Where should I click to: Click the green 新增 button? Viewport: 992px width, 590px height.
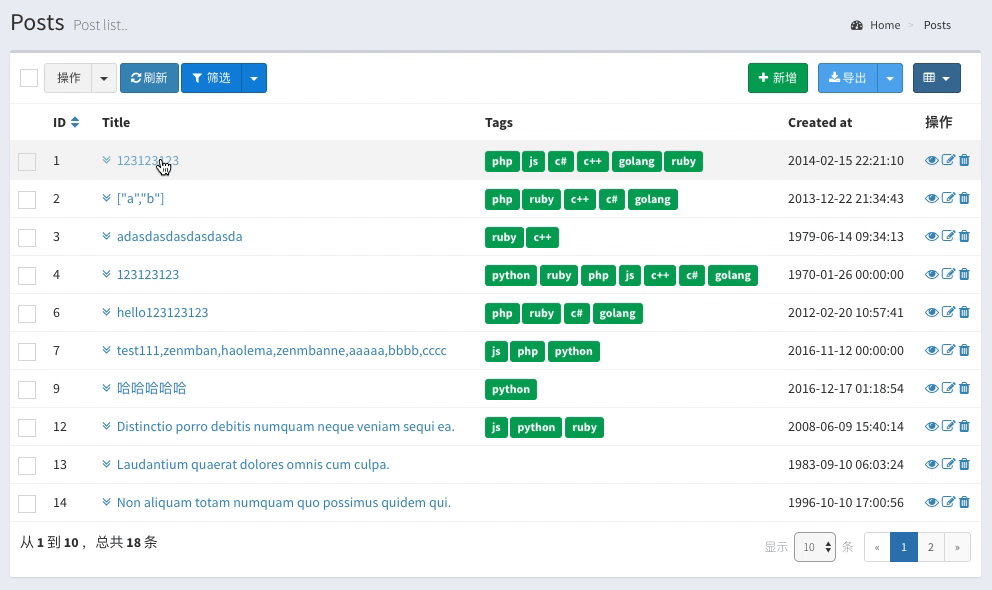(778, 78)
